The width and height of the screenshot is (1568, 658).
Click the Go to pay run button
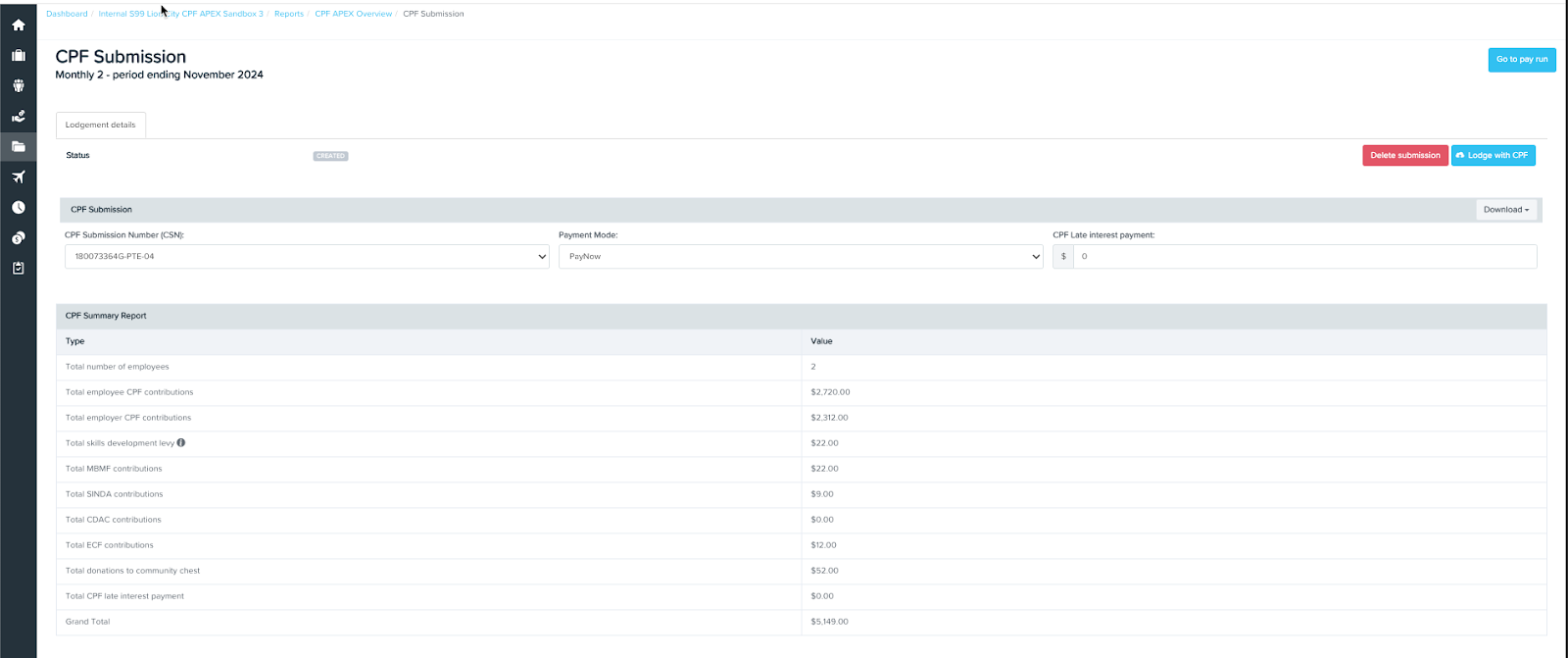click(x=1522, y=60)
